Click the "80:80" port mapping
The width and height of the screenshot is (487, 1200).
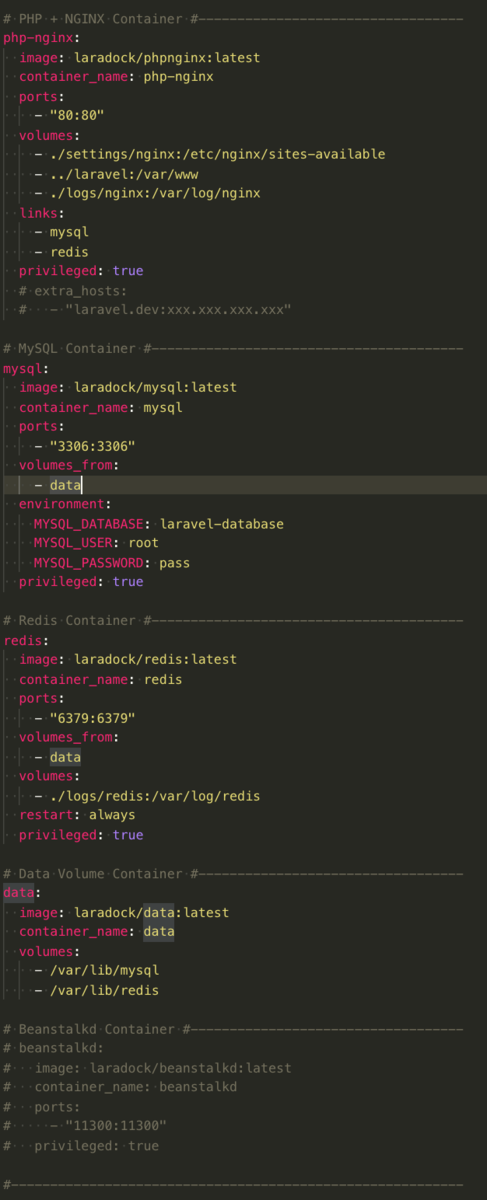tap(77, 116)
